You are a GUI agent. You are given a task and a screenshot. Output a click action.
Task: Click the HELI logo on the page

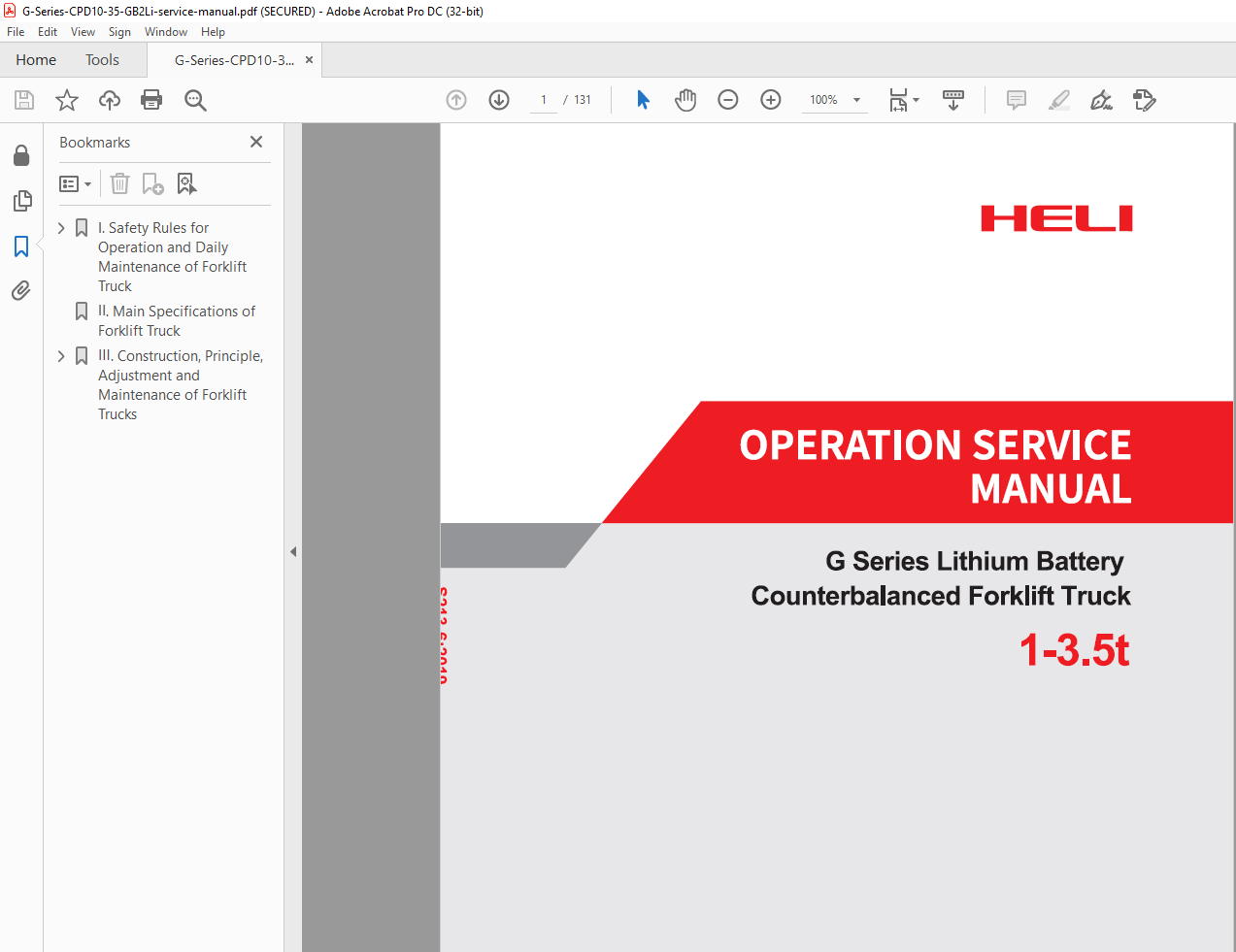pos(1056,218)
